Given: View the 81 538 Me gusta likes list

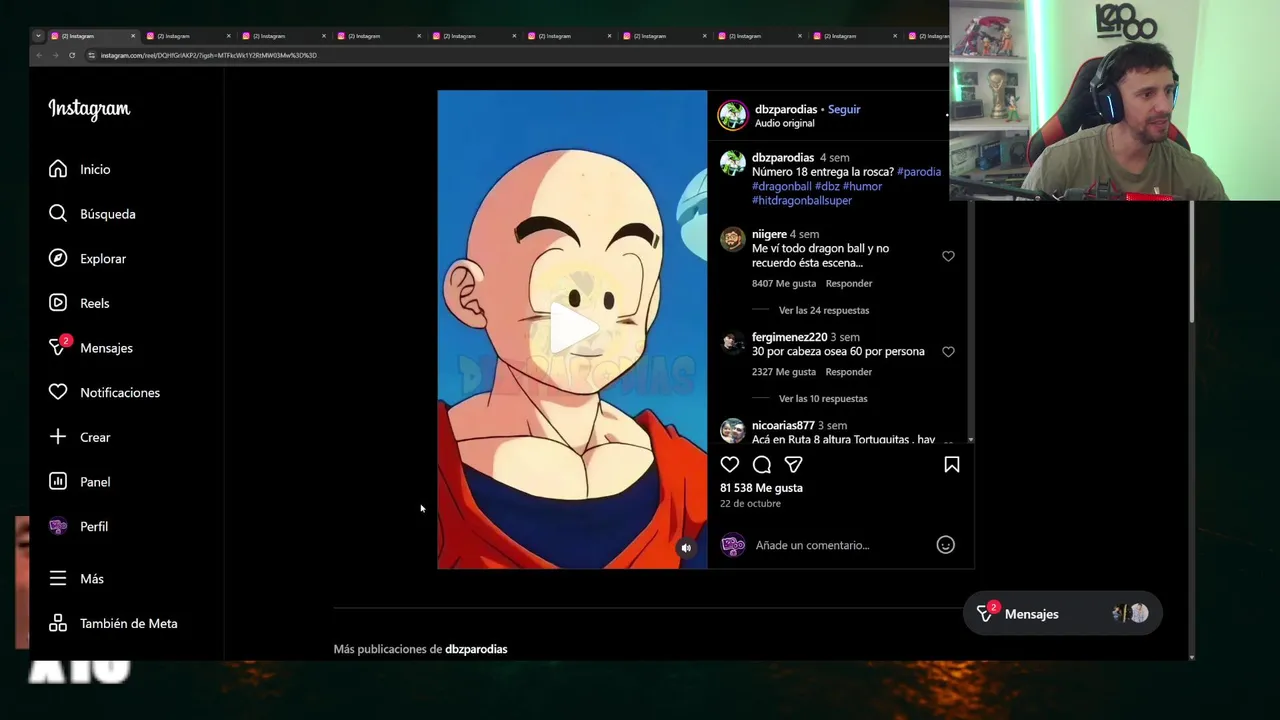Looking at the screenshot, I should [x=761, y=488].
